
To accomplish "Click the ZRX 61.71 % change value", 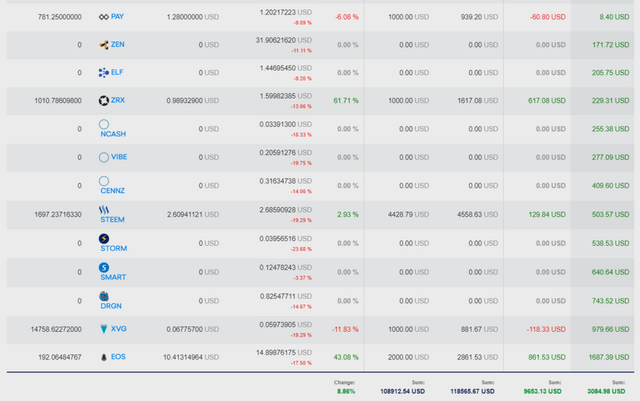I will [346, 100].
